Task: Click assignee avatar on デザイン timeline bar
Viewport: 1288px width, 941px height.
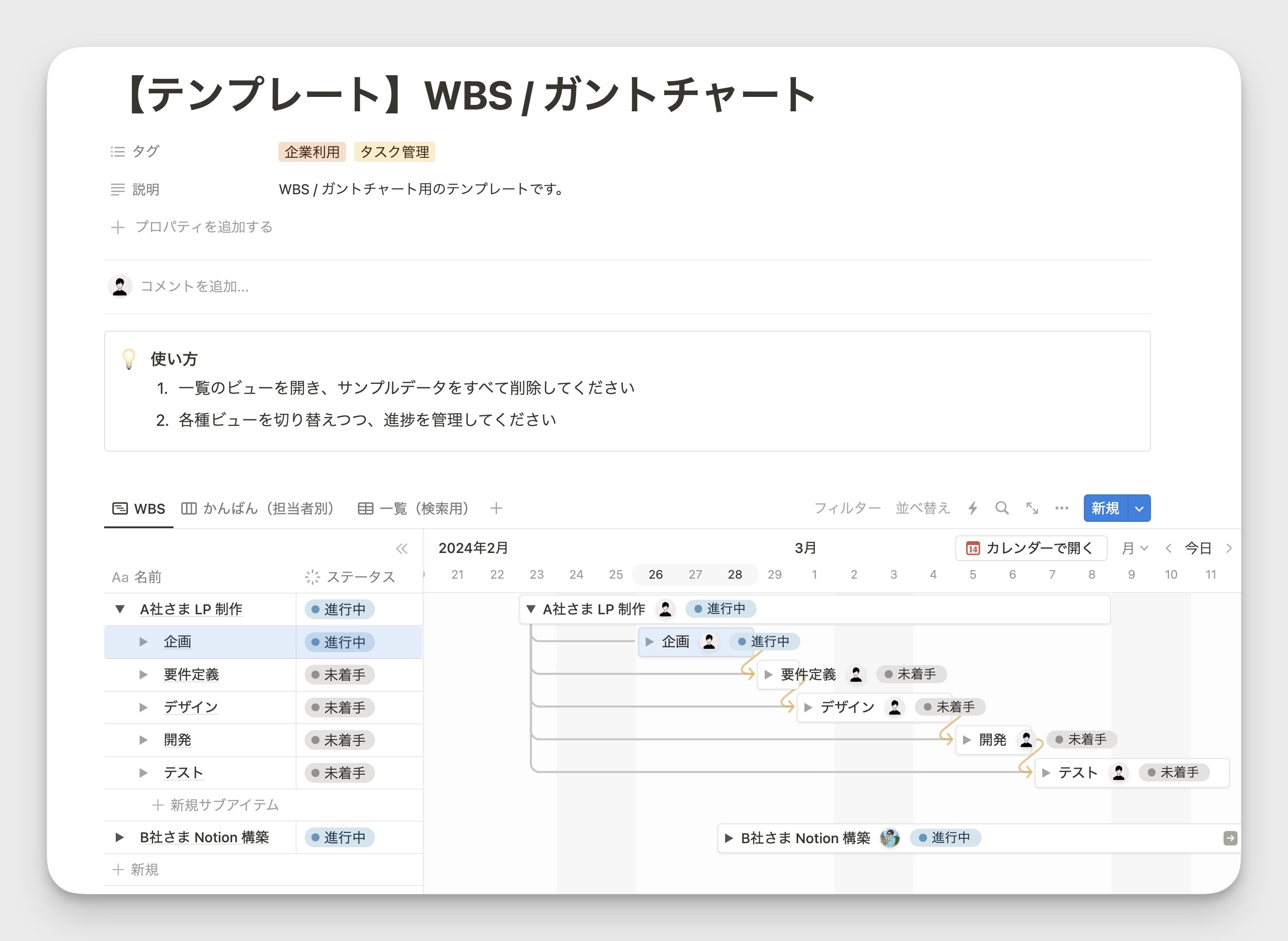Action: click(895, 707)
